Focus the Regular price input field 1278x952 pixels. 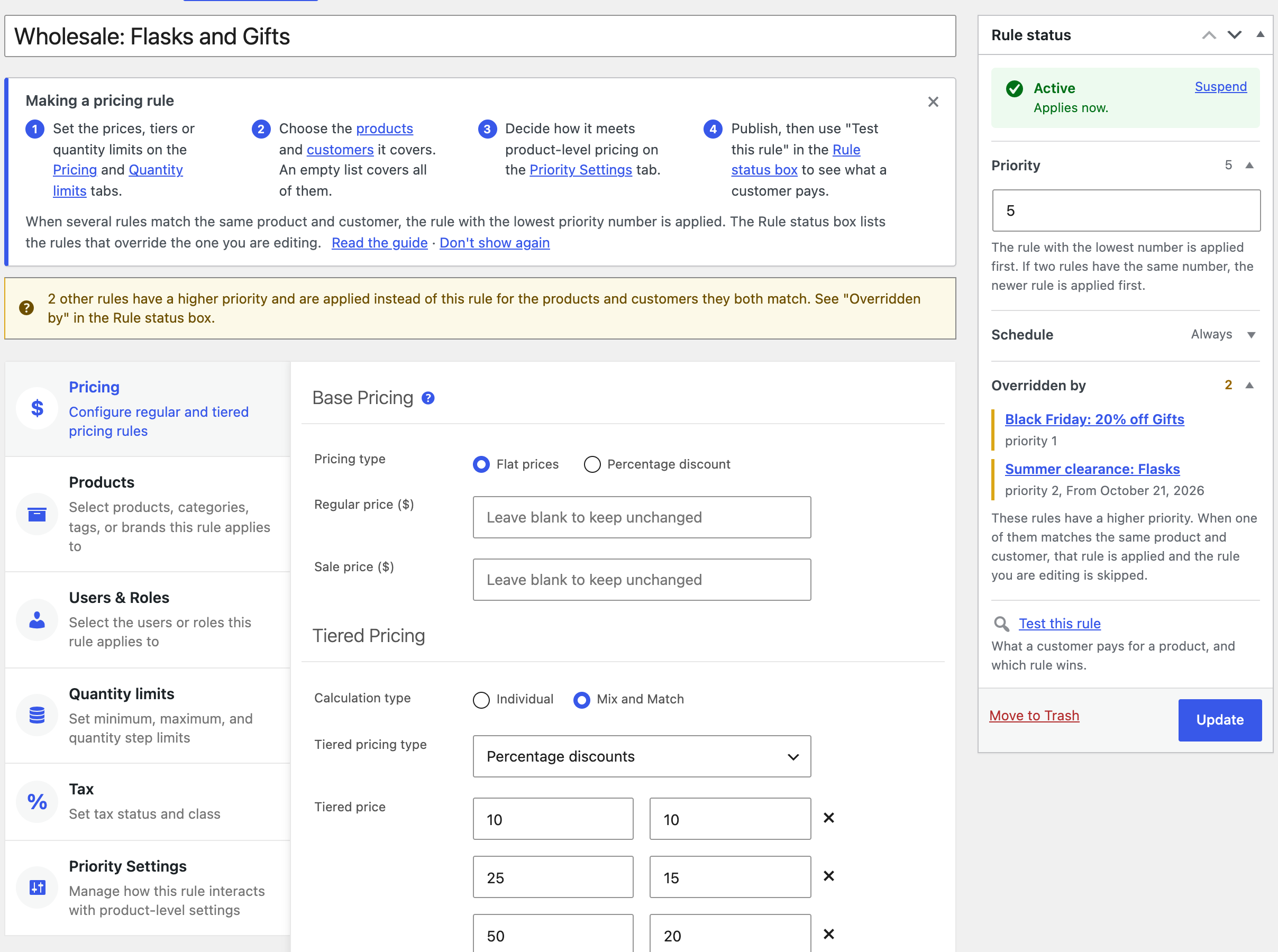(641, 517)
